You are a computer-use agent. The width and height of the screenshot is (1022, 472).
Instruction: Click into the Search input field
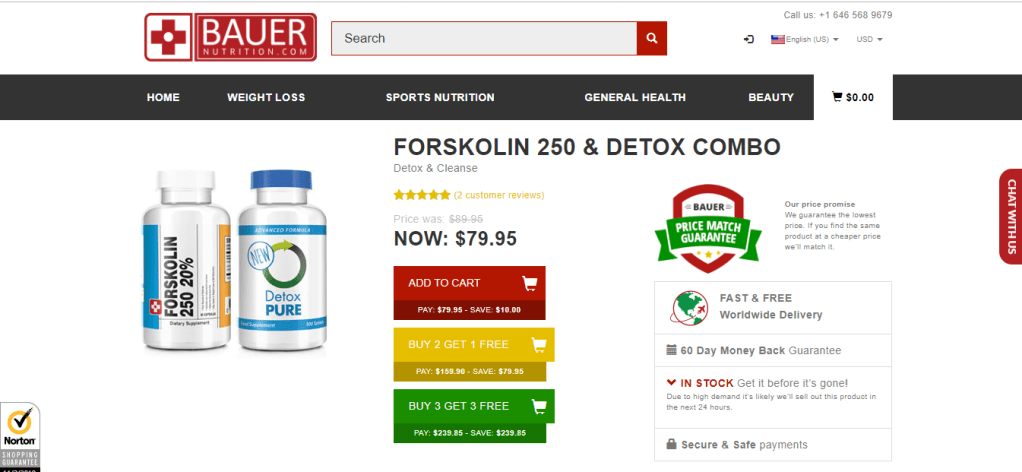point(484,38)
